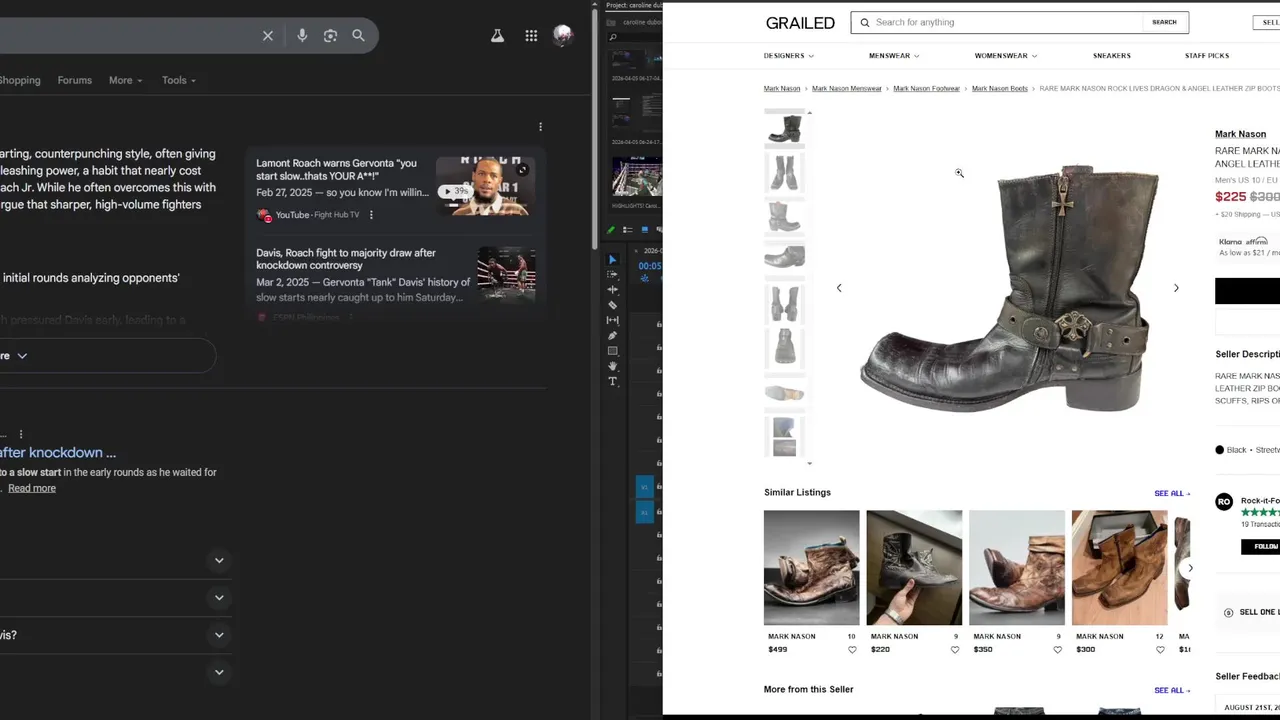Viewport: 1280px width, 720px height.
Task: Show previous boot product image
Action: pyautogui.click(x=839, y=288)
